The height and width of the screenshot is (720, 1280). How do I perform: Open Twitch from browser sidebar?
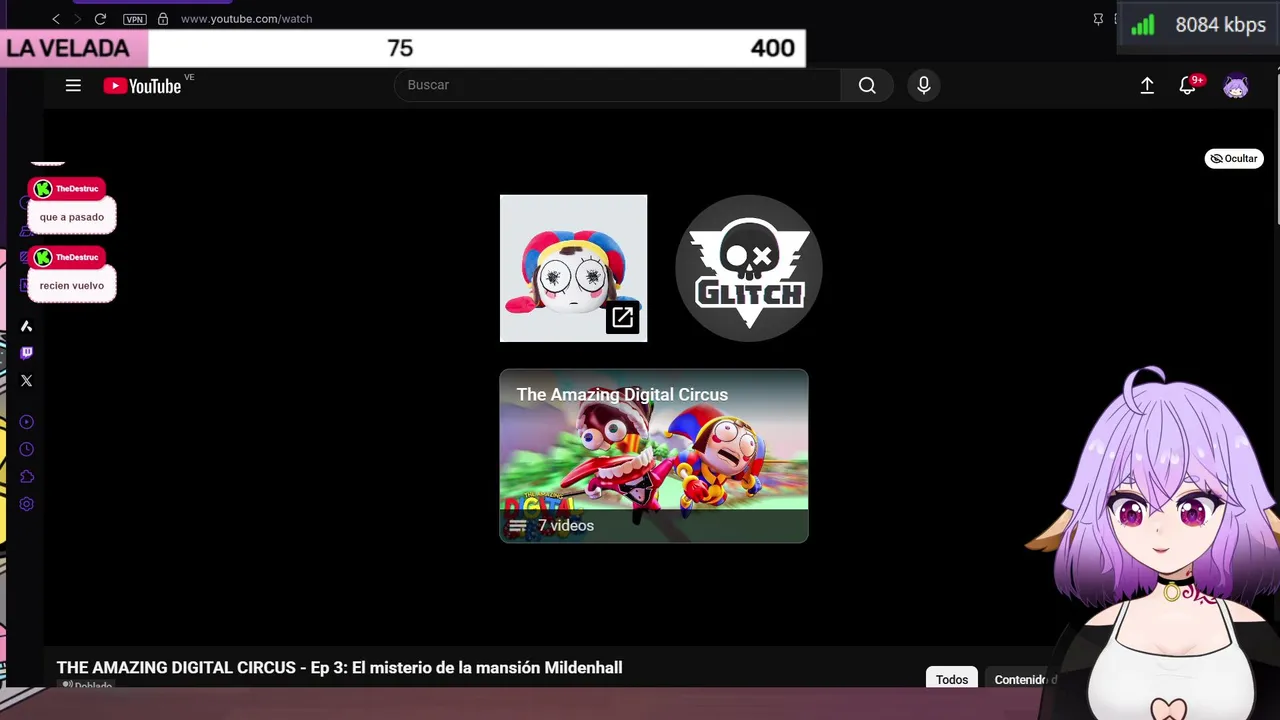pyautogui.click(x=27, y=353)
